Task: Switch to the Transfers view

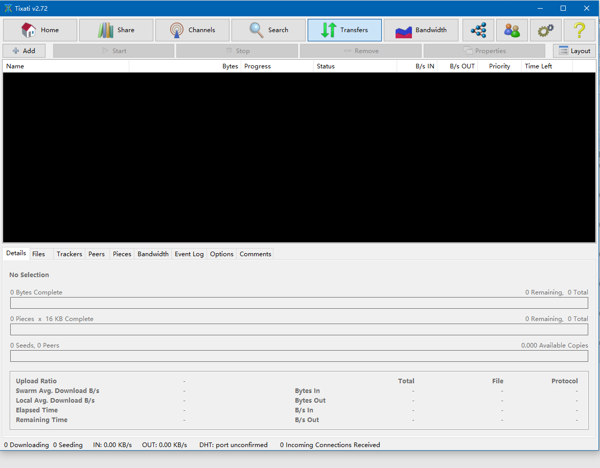Action: coord(344,30)
